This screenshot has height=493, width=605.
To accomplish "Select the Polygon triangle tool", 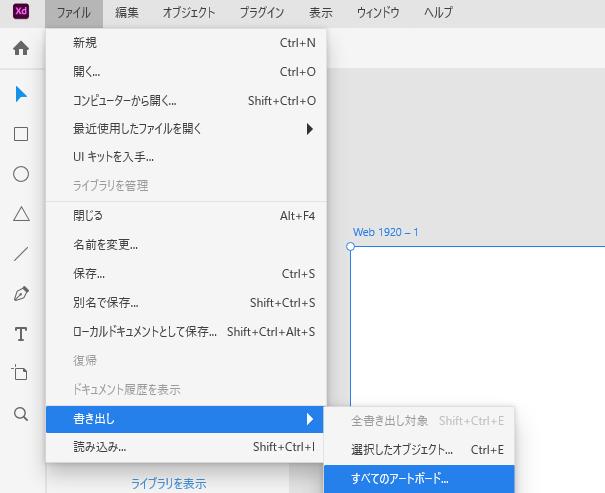I will pyautogui.click(x=20, y=214).
